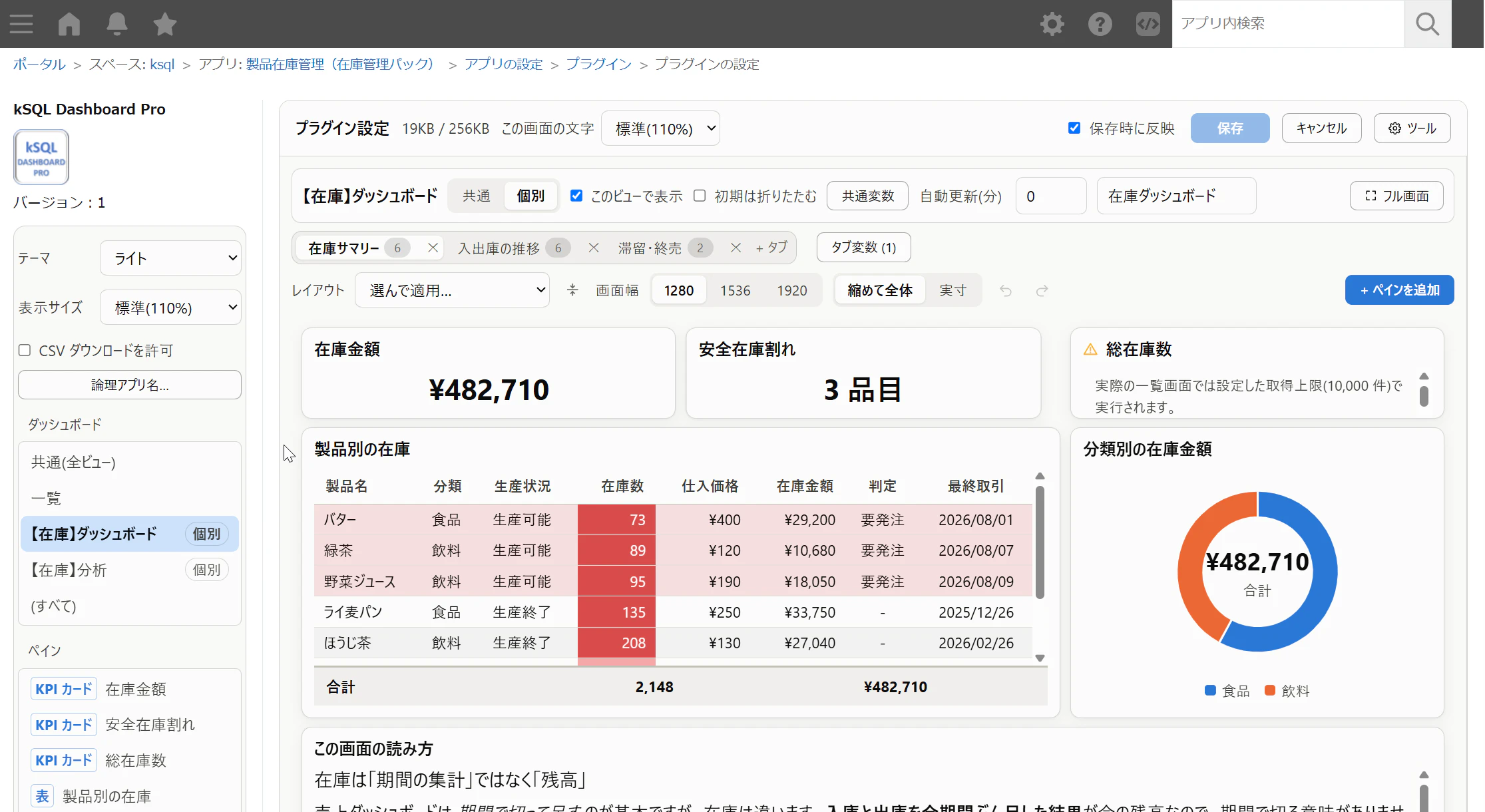Screen dimensions: 1485x812
Task: Open the notifications bell
Action: click(117, 24)
